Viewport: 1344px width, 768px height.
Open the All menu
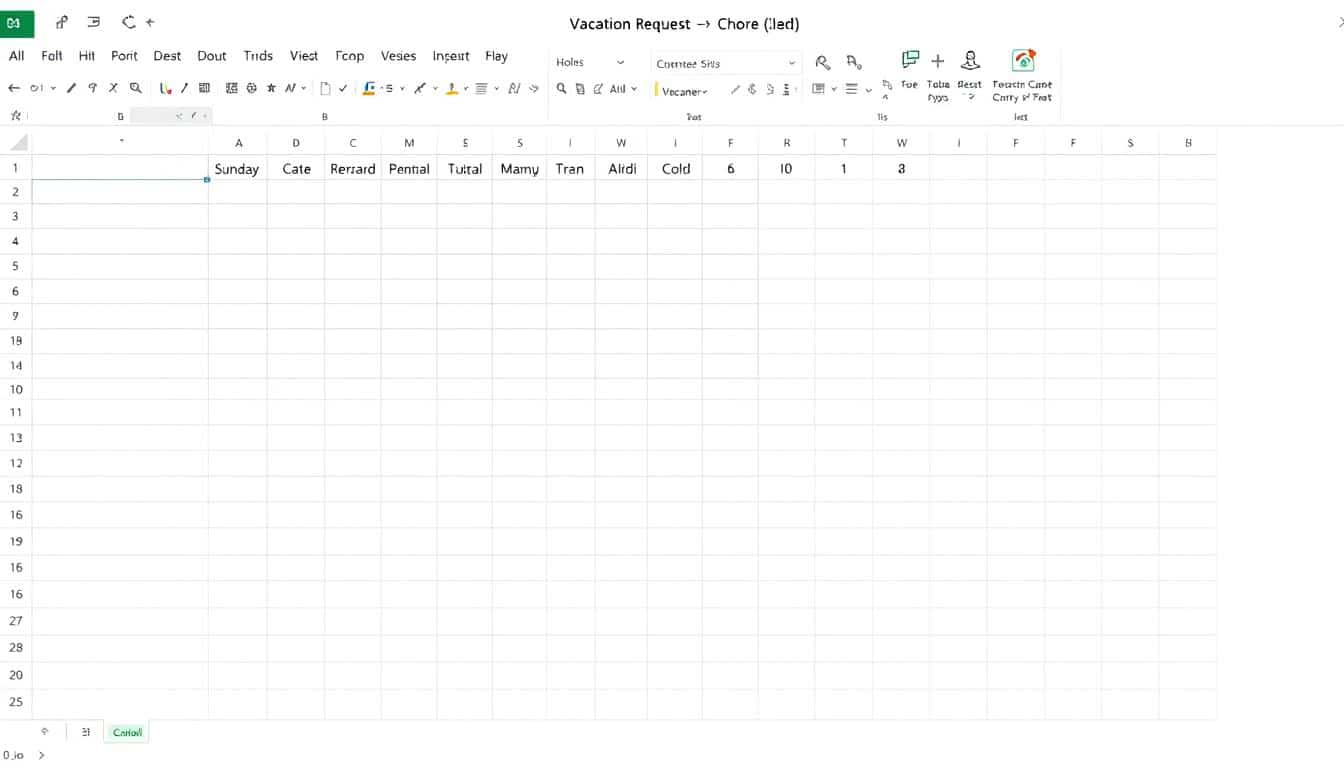point(16,56)
